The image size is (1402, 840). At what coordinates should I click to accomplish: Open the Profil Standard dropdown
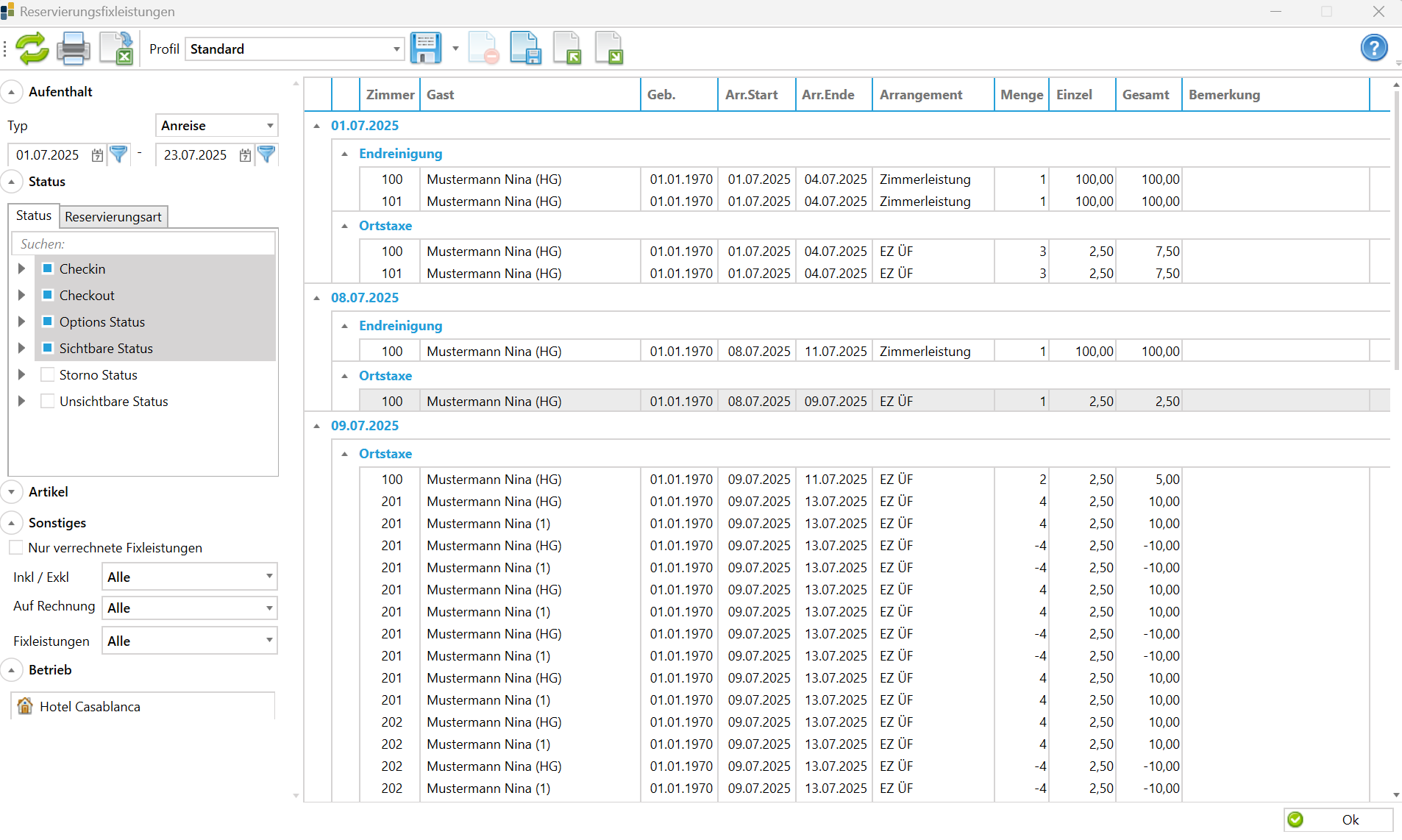click(396, 49)
